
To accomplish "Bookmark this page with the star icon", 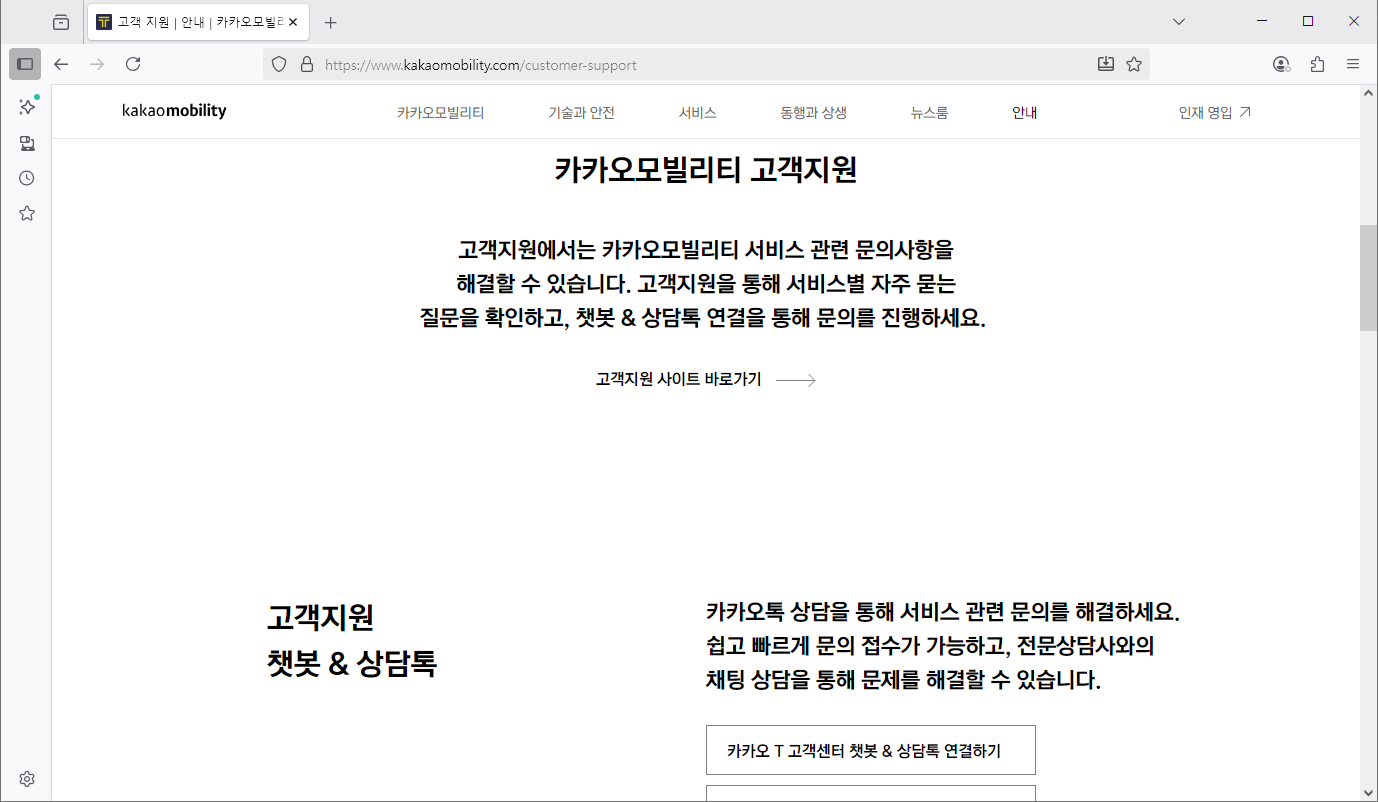I will 1133,63.
